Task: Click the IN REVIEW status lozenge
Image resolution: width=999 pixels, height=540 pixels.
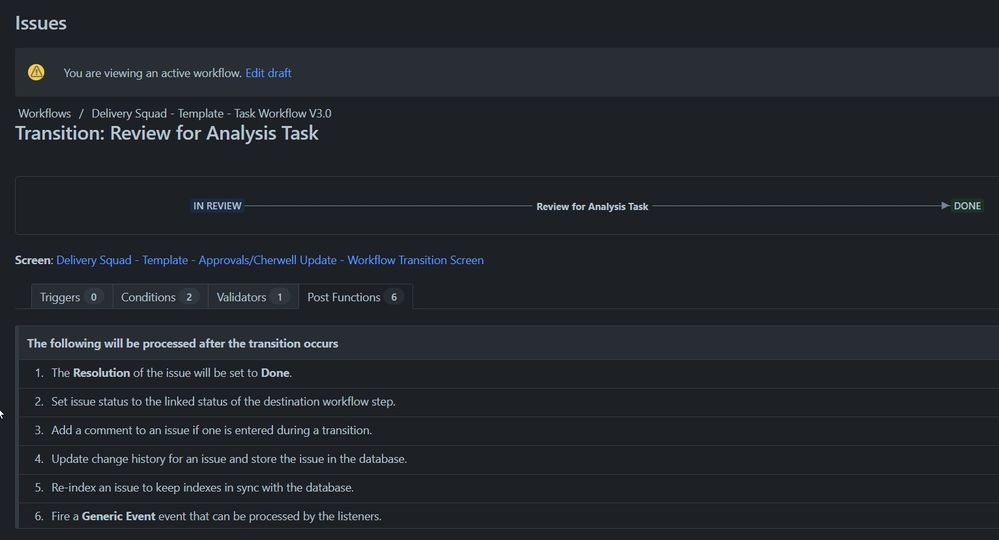Action: [x=217, y=206]
